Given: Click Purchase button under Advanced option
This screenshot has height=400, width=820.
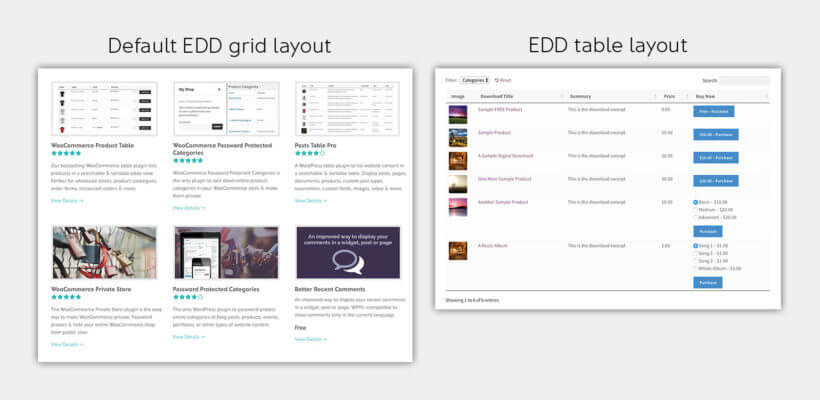Looking at the screenshot, I should pyautogui.click(x=708, y=231).
